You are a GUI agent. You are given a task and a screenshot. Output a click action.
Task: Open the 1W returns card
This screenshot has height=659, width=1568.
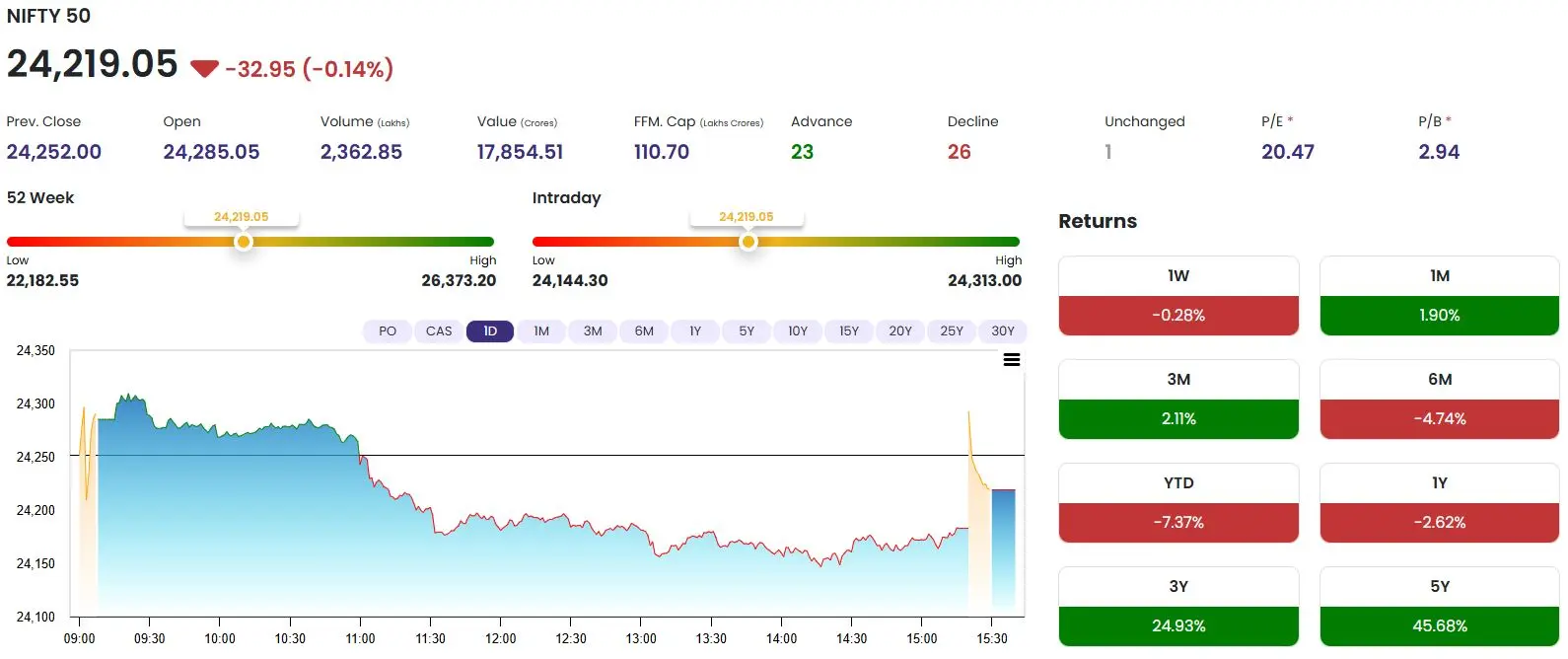pyautogui.click(x=1178, y=296)
